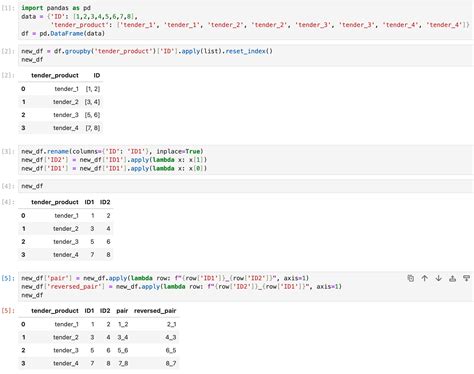Click the '7_8' pair value

point(123,363)
